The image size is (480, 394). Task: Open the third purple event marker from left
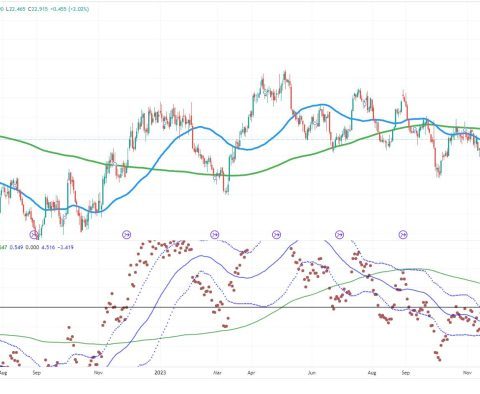(x=215, y=235)
